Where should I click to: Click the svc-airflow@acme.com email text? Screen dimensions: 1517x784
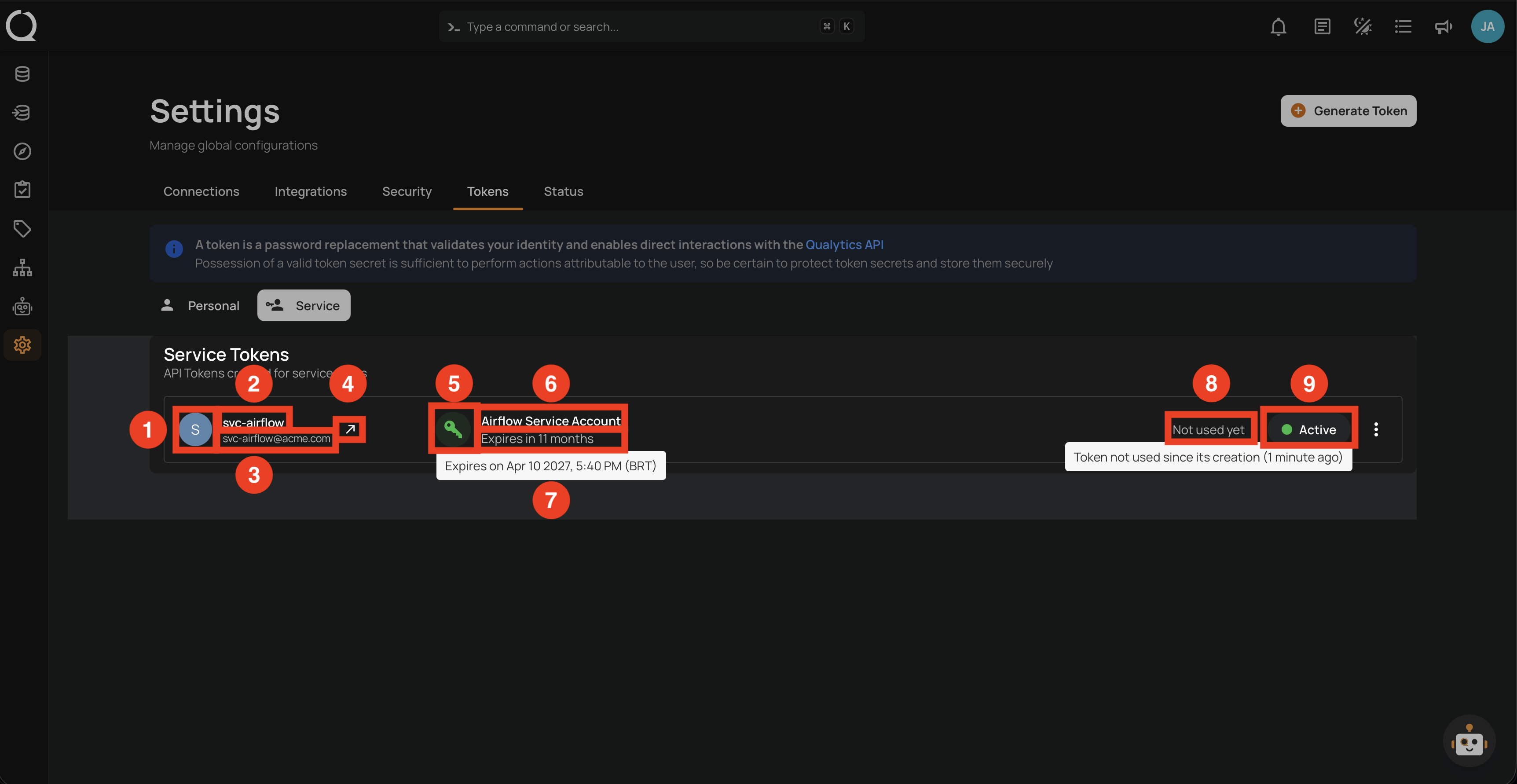tap(276, 439)
